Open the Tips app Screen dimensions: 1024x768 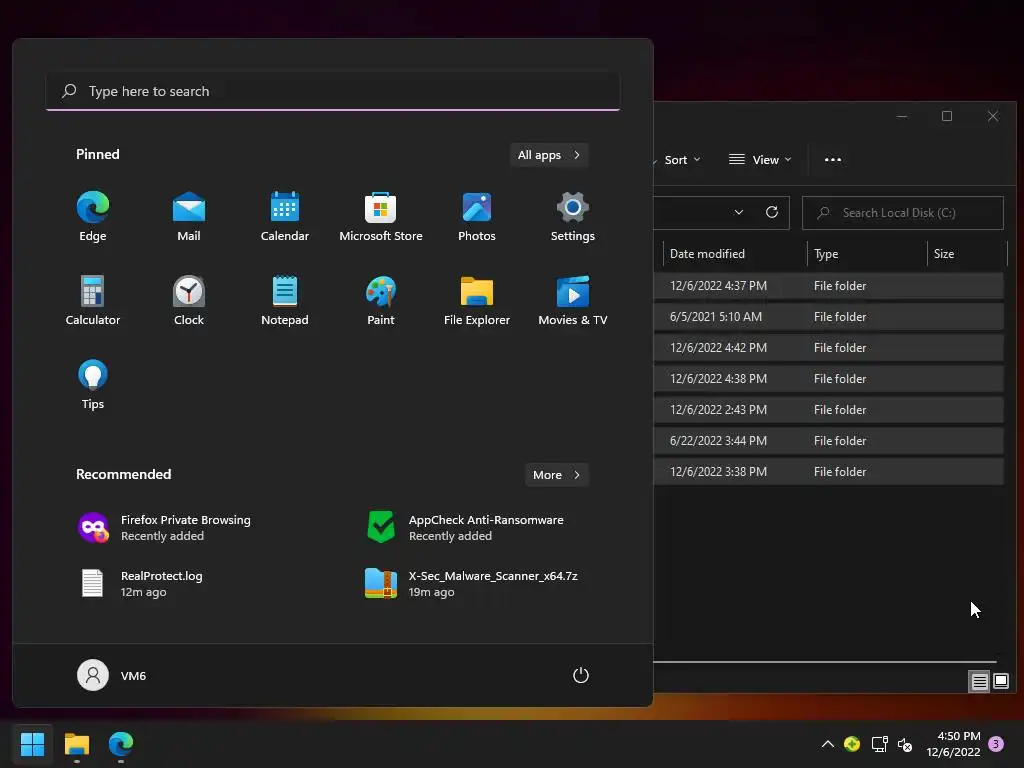[93, 385]
